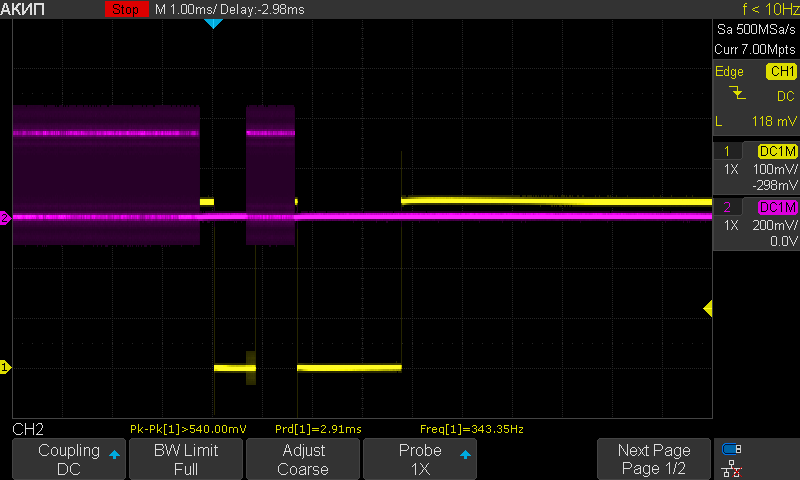
Task: Select the magenta channel 2 ground marker
Action: [x=5, y=218]
